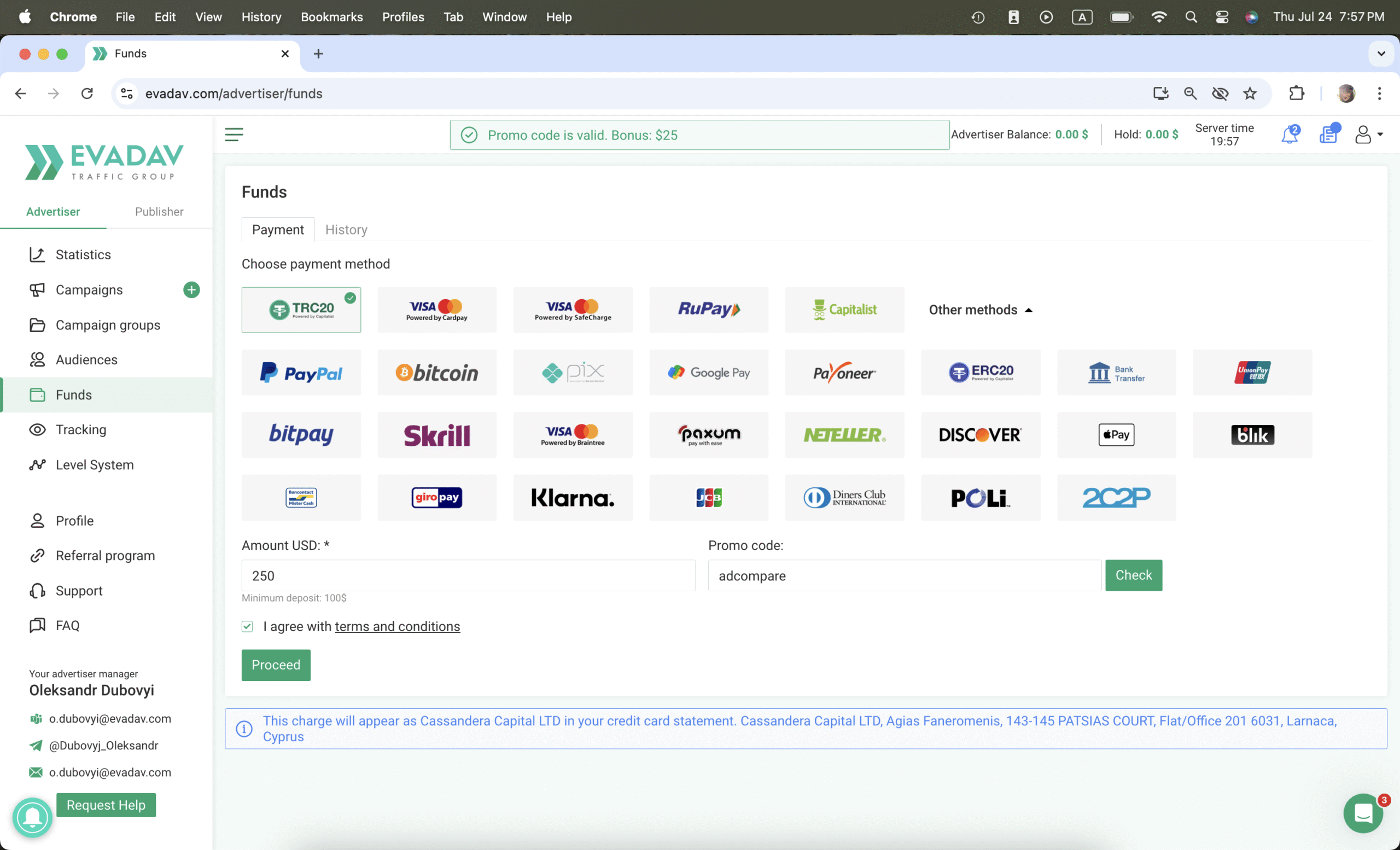Select the RuPay payment option

[x=709, y=310]
